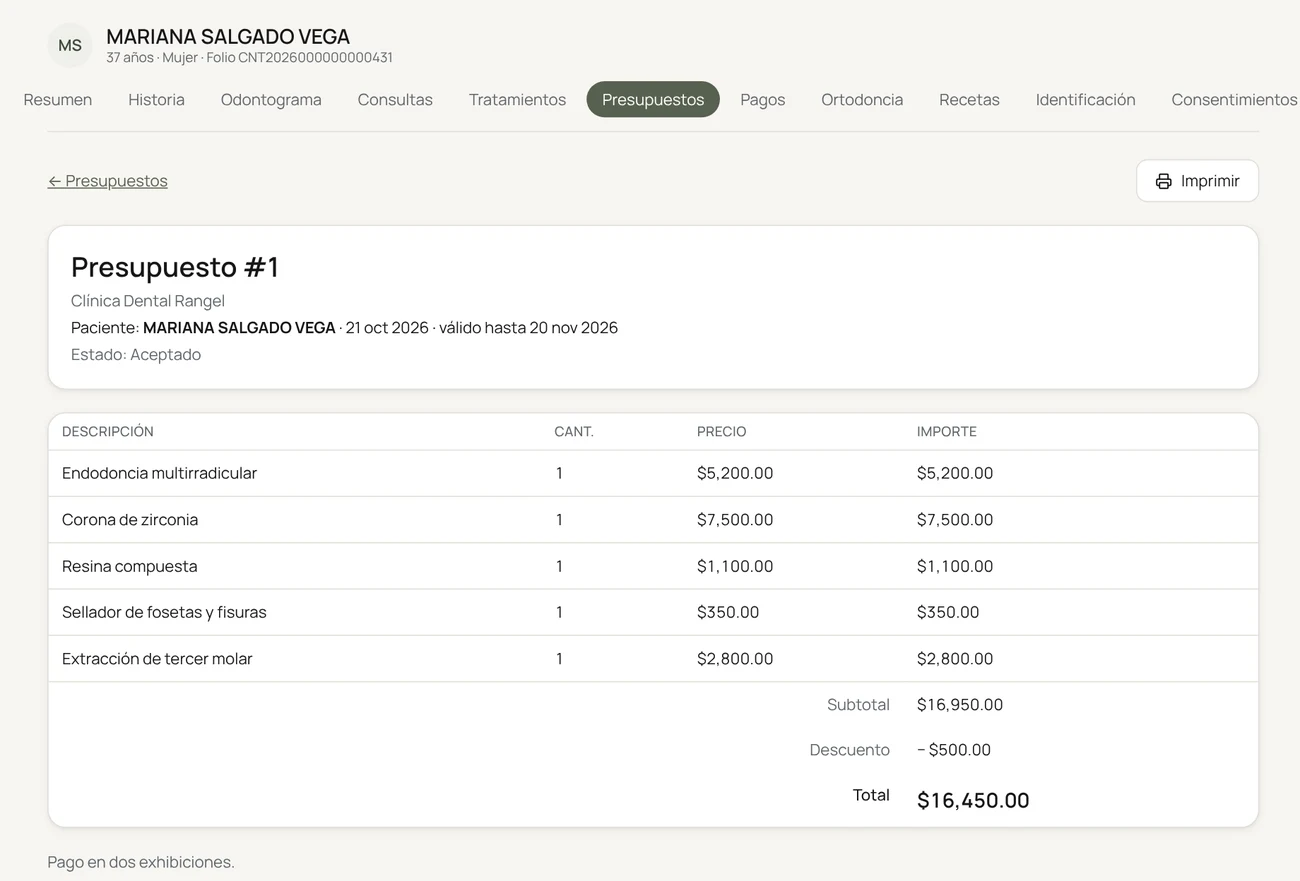Click patient name MARIANA SALGADO VEGA header
Viewport: 1300px width, 881px height.
coord(228,37)
